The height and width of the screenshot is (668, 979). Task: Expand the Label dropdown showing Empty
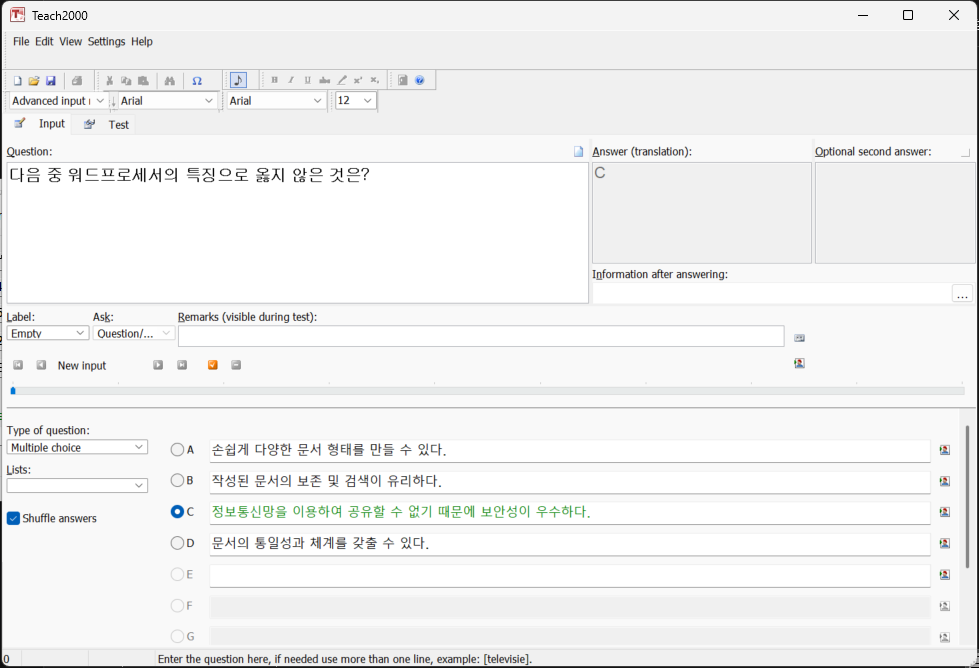(48, 333)
